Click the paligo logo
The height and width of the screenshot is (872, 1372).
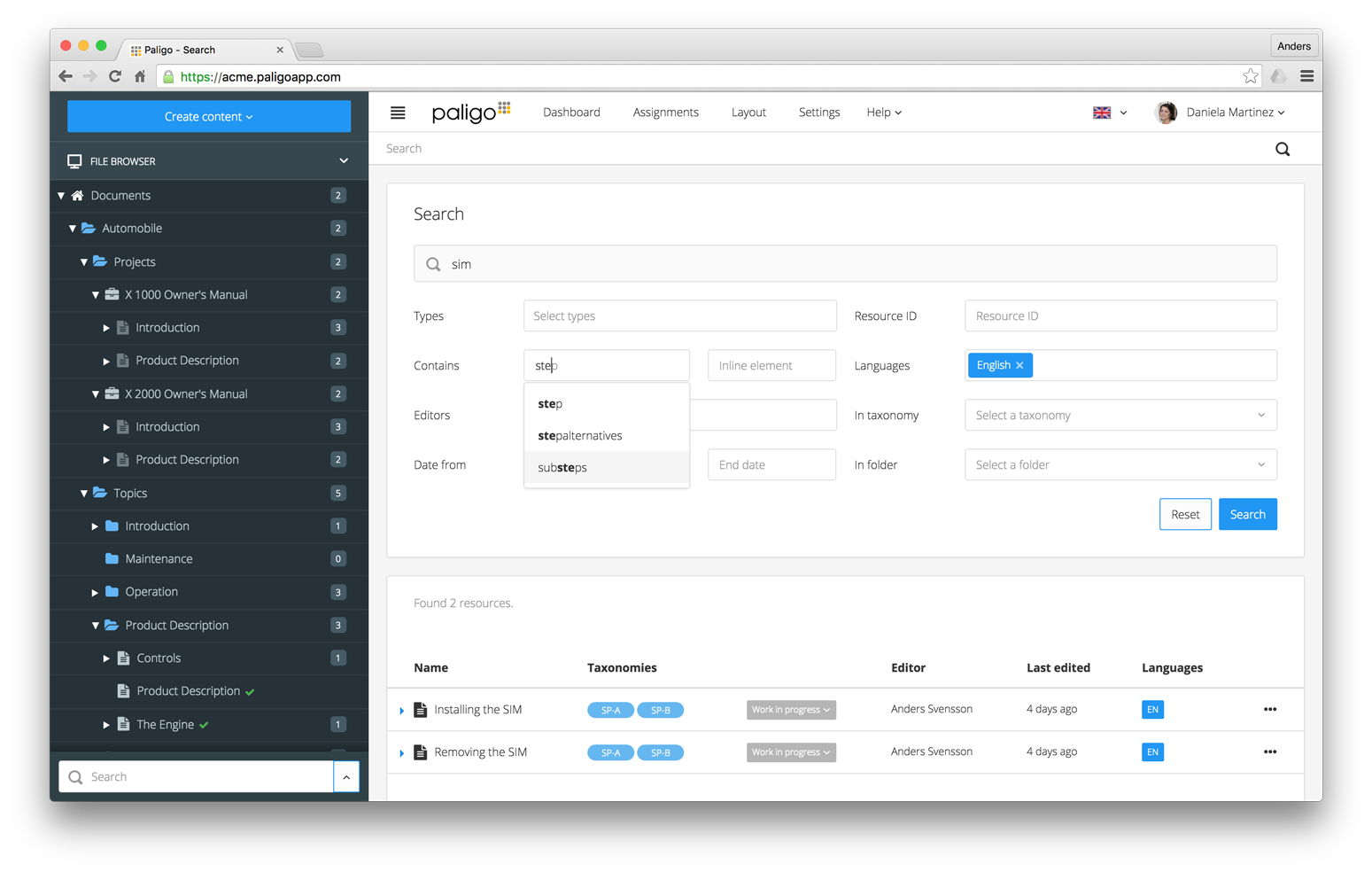click(x=470, y=113)
